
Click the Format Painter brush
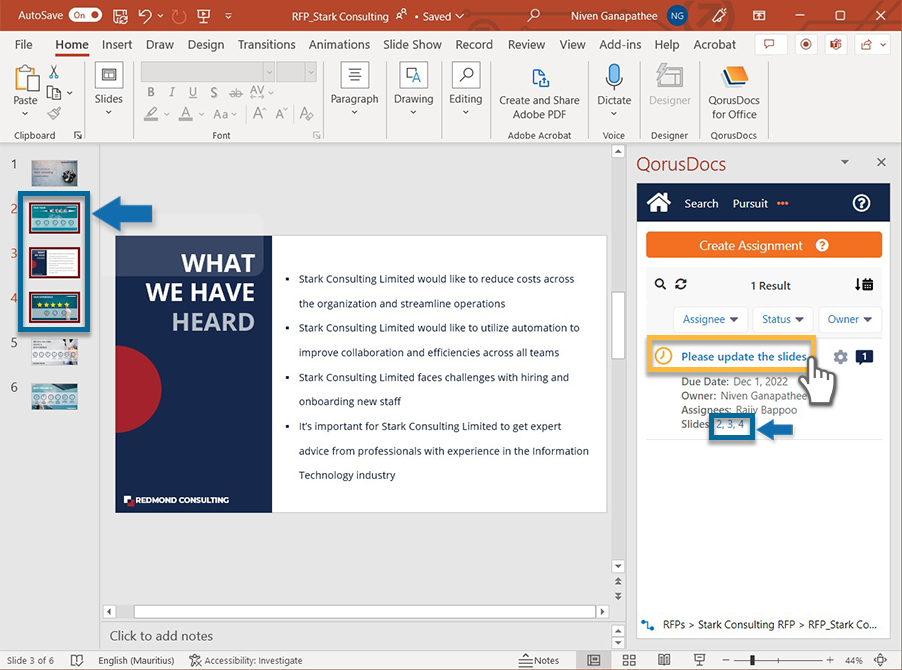point(54,113)
